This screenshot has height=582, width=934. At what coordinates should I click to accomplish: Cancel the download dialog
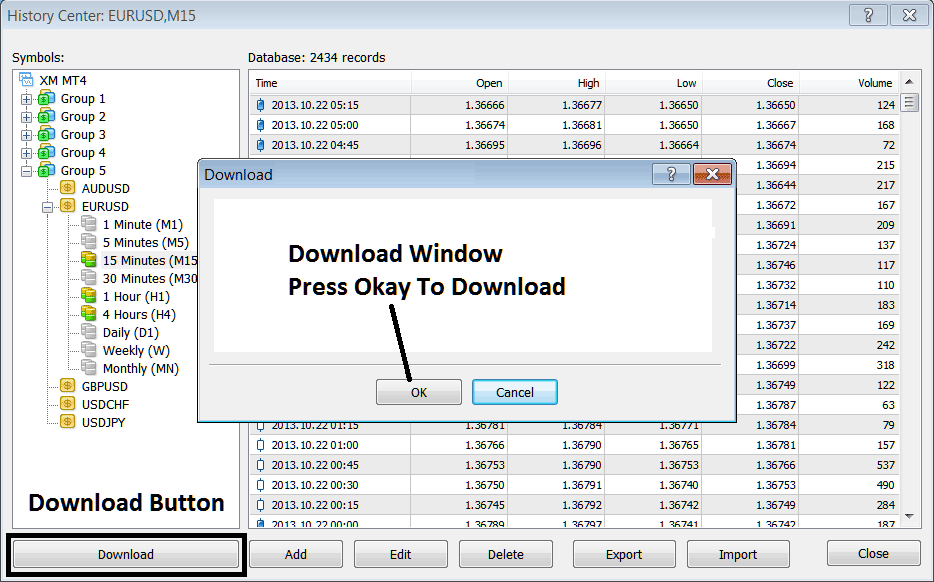click(x=514, y=392)
